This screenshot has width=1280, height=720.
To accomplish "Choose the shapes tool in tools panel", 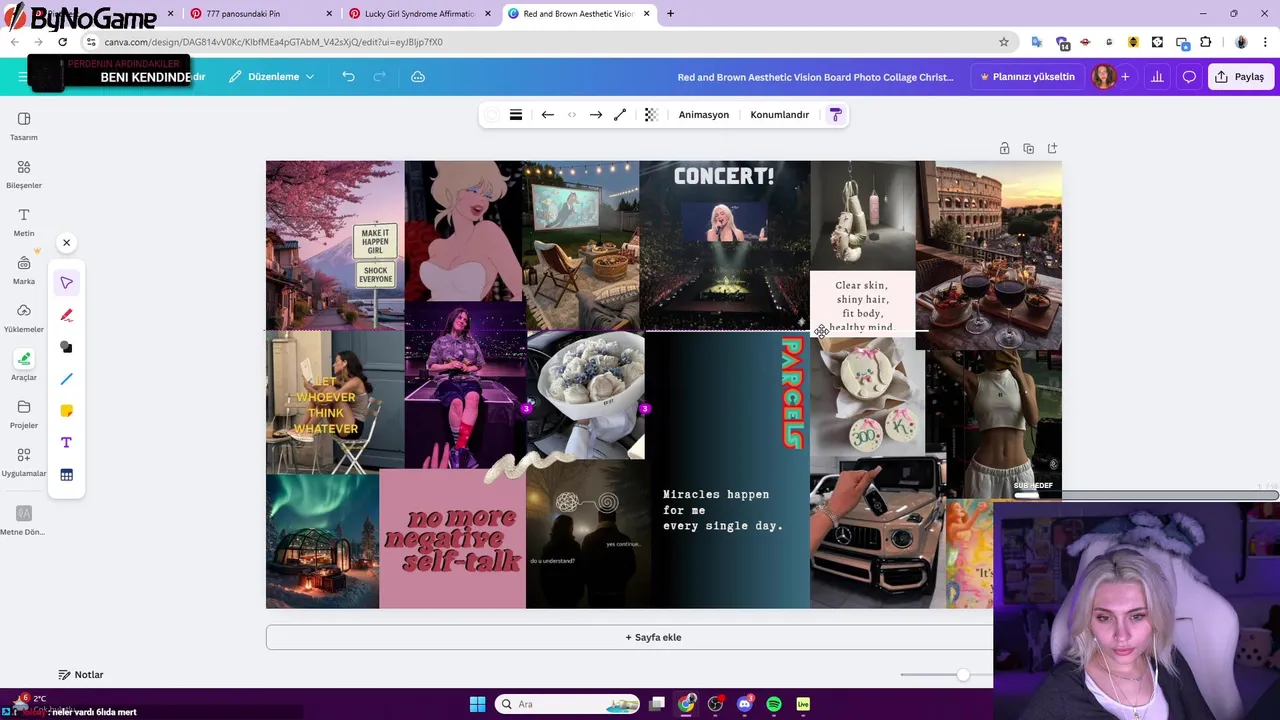I will 66,347.
